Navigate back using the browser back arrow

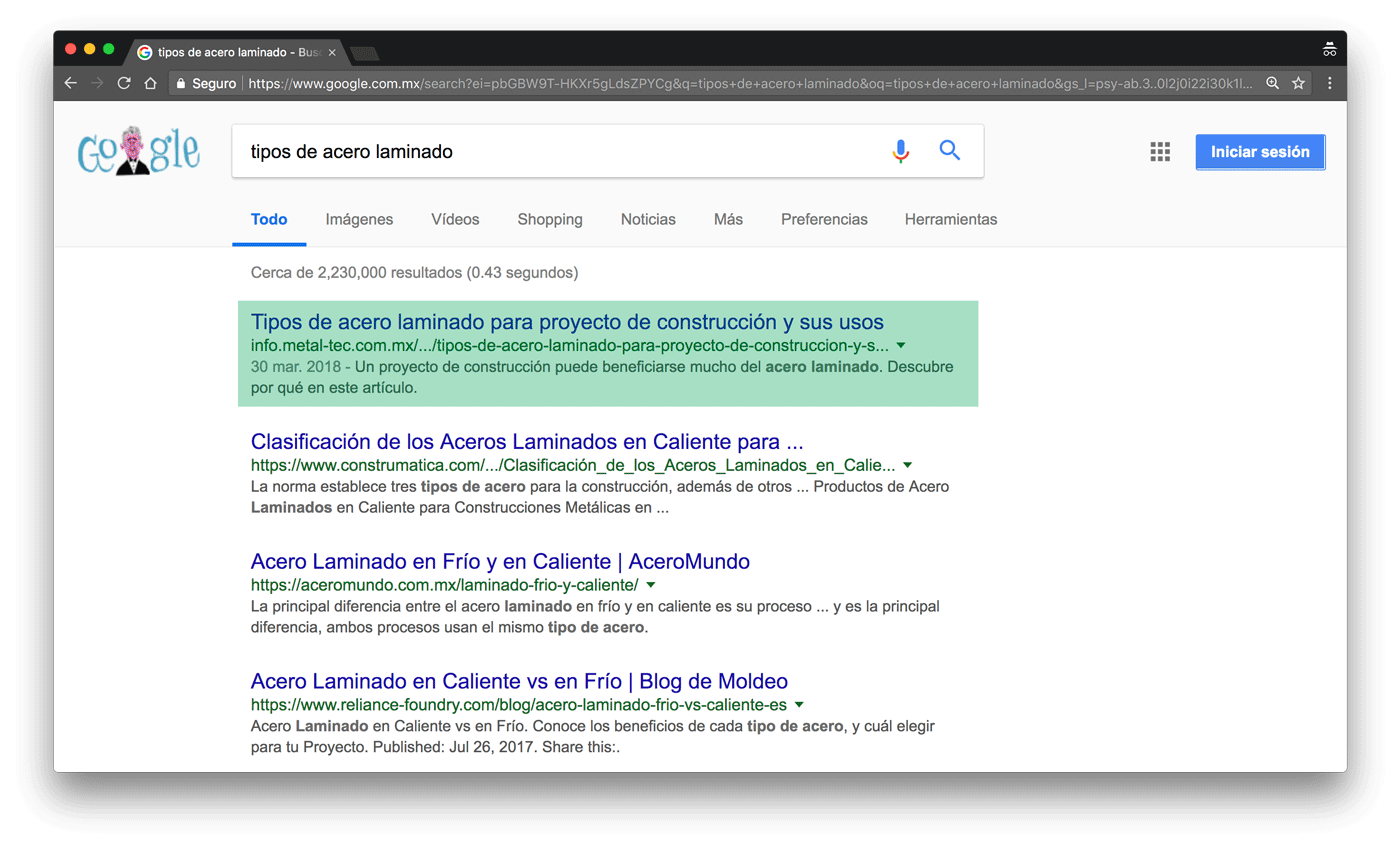point(69,84)
